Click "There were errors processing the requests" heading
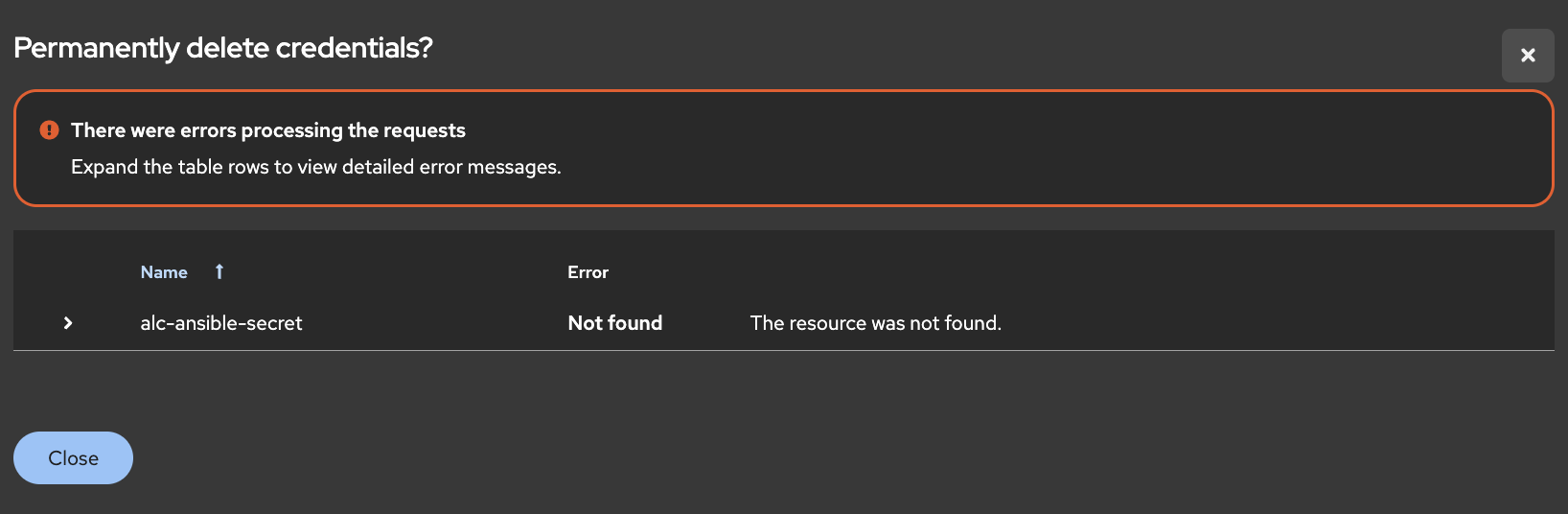The width and height of the screenshot is (1568, 514). coord(267,130)
